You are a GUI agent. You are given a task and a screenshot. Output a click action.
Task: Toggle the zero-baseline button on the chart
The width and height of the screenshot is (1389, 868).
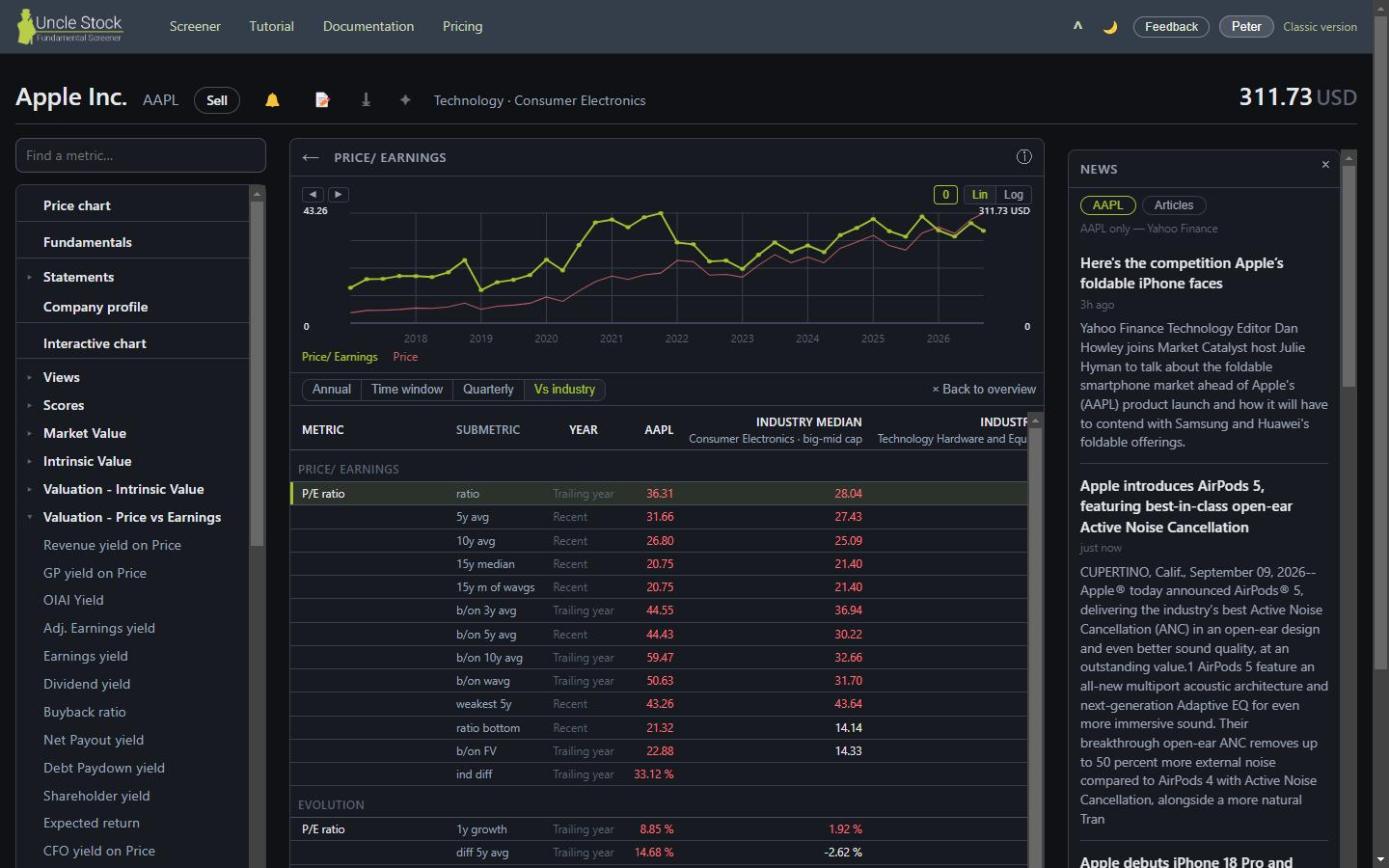click(x=945, y=195)
